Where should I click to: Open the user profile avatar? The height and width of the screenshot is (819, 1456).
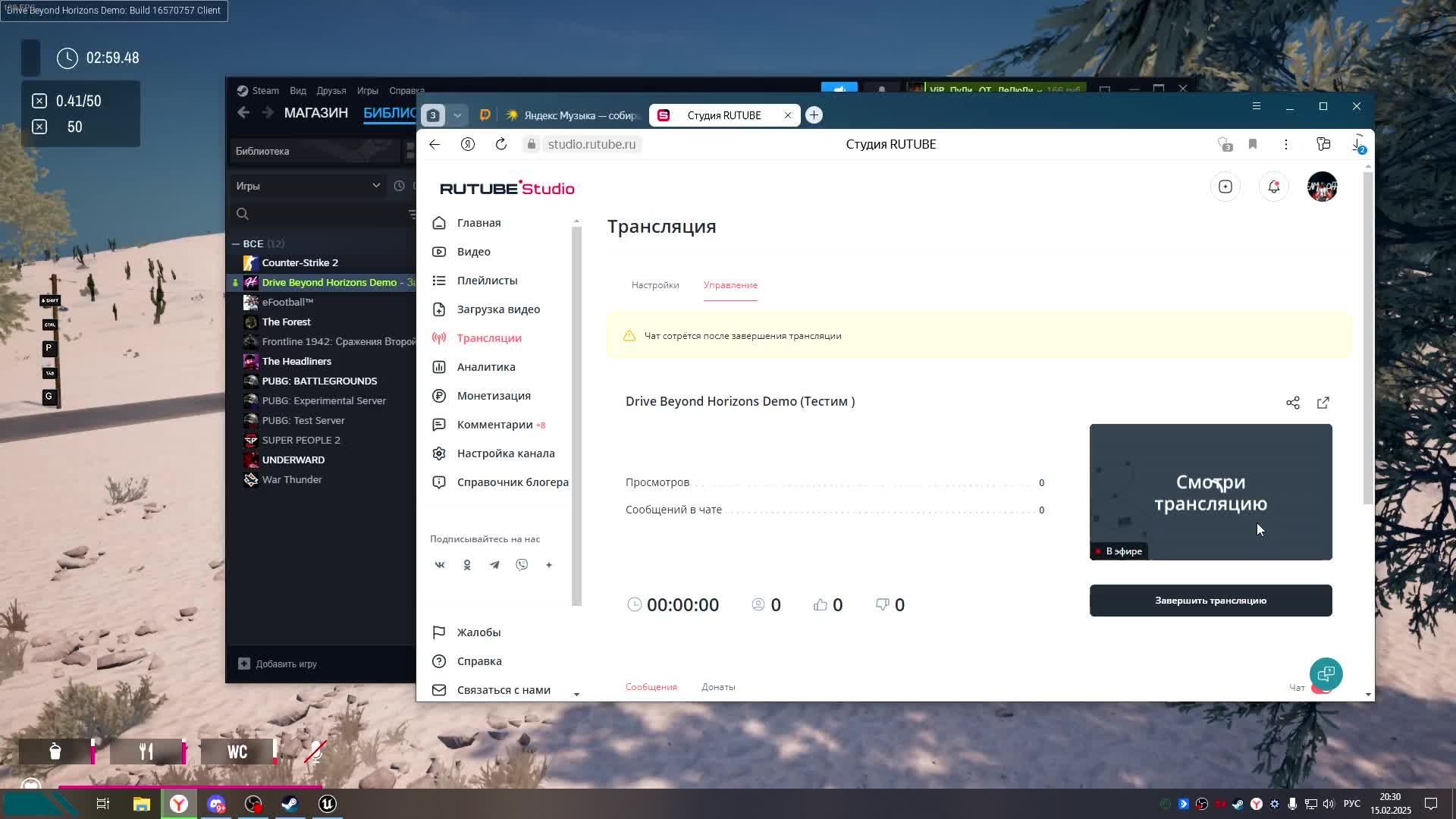click(1323, 187)
